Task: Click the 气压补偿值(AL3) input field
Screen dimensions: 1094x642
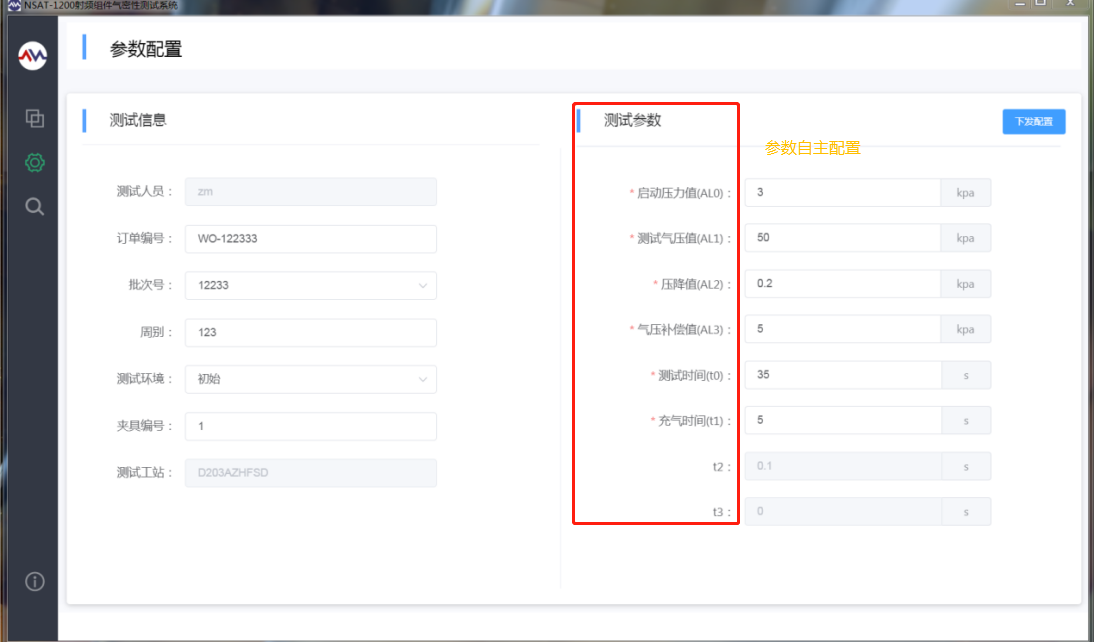Action: pyautogui.click(x=842, y=329)
